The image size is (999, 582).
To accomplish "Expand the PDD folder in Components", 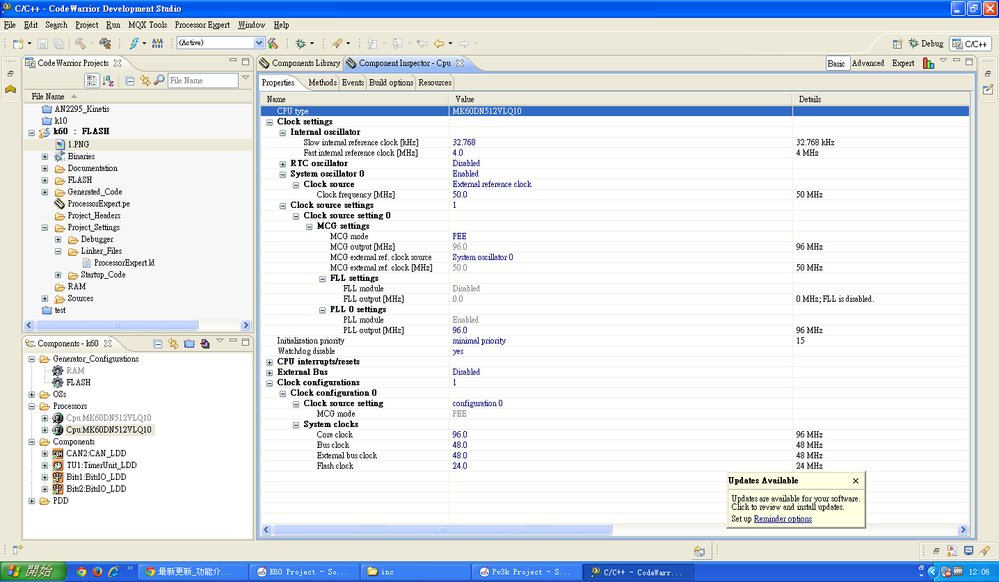I will [x=31, y=501].
